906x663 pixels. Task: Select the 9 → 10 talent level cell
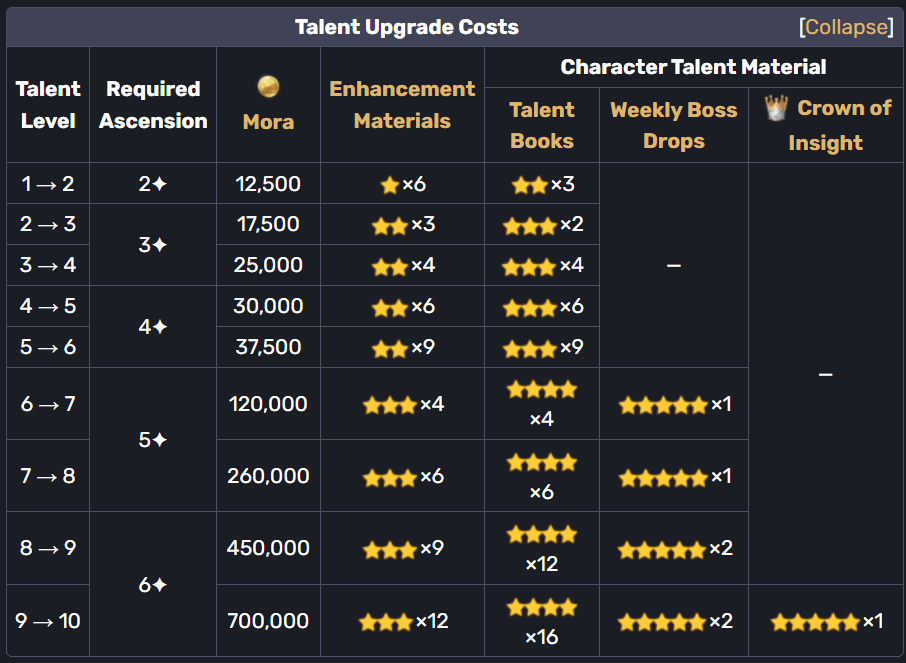48,620
